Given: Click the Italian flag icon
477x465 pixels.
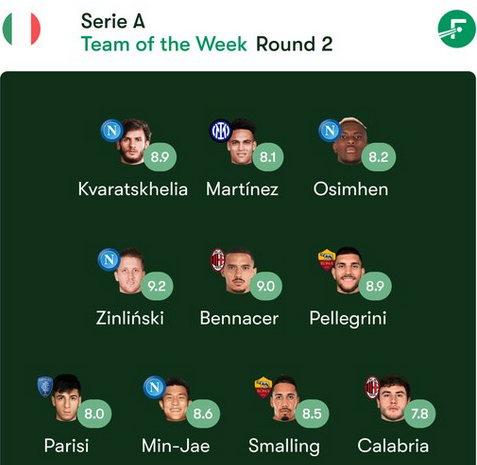Looking at the screenshot, I should pos(21,29).
